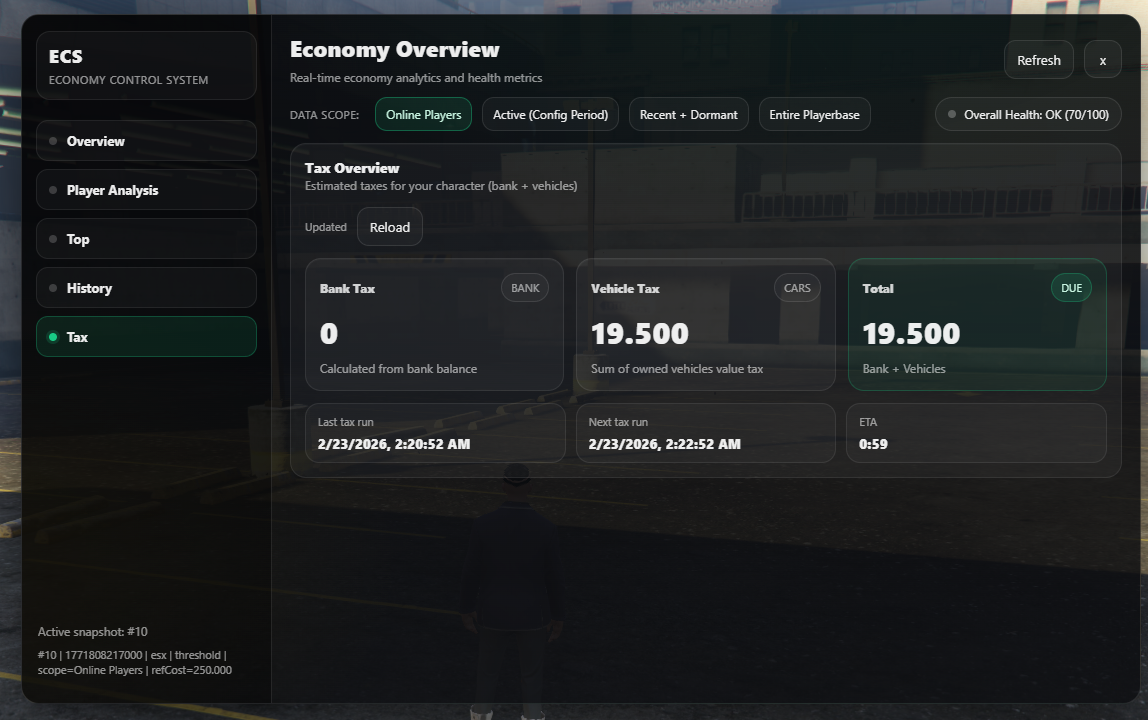Click the snapshot details text with refCost
Image resolution: width=1148 pixels, height=720 pixels.
[x=135, y=662]
